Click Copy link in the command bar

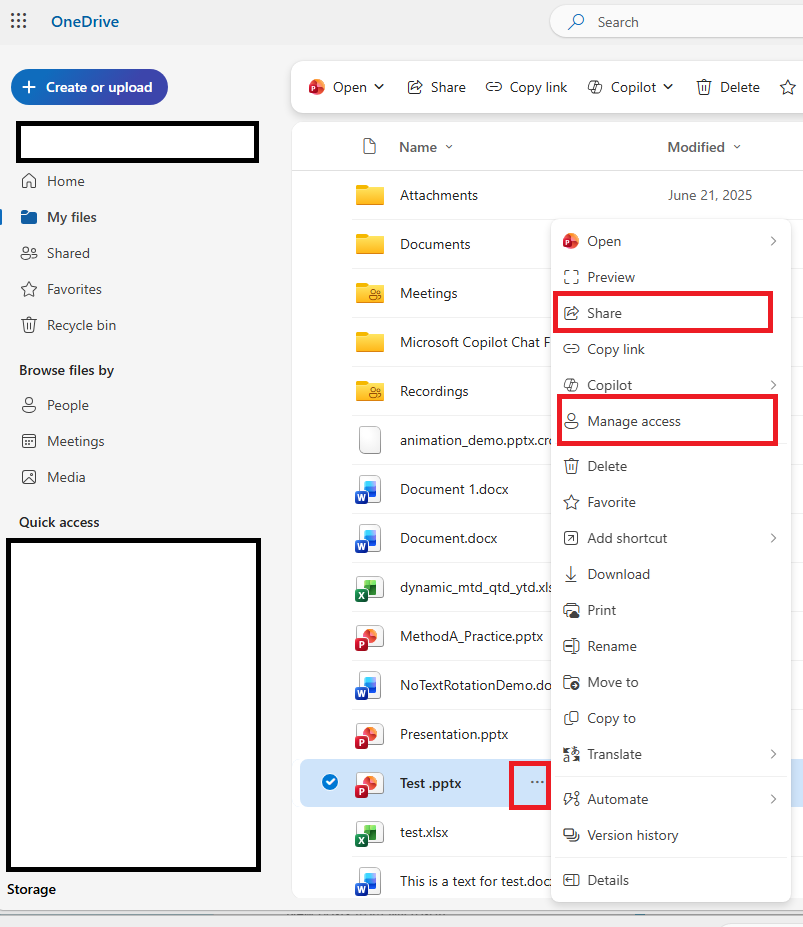tap(526, 87)
